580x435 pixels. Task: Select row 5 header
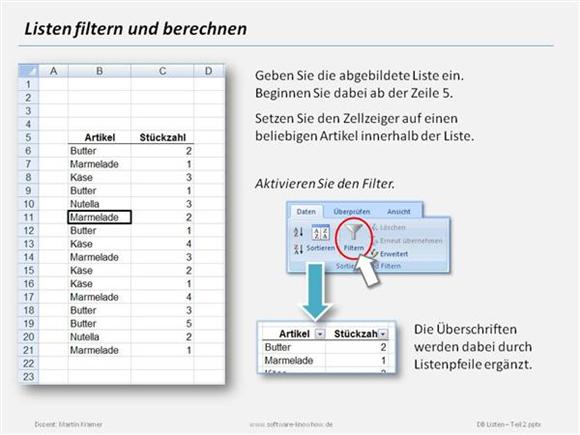click(x=28, y=137)
